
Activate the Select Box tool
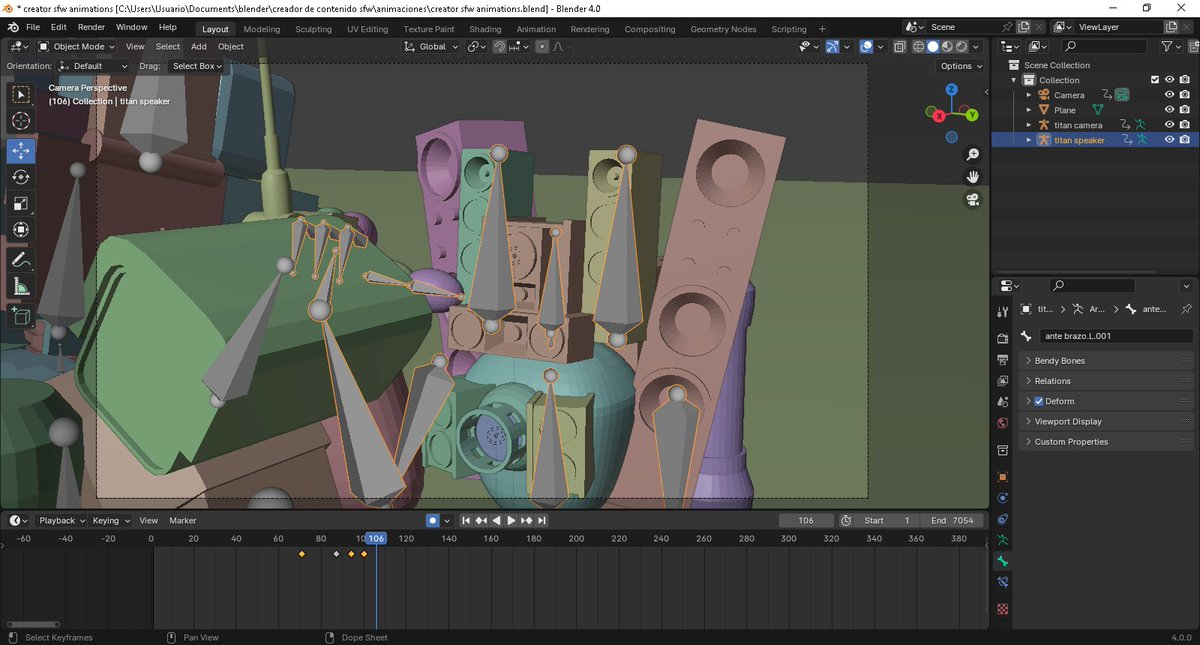point(20,95)
